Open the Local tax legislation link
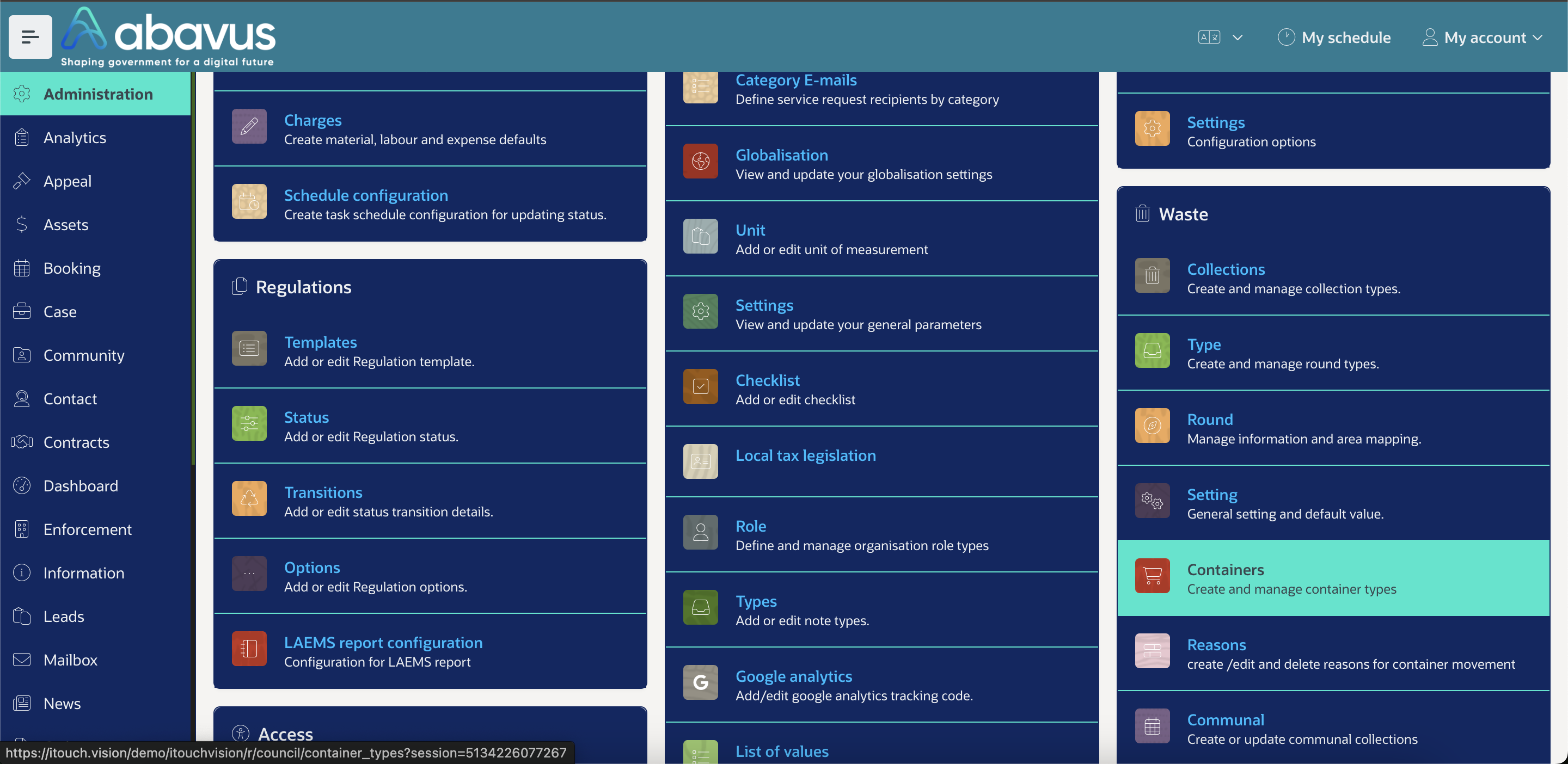Image resolution: width=1568 pixels, height=764 pixels. (805, 455)
